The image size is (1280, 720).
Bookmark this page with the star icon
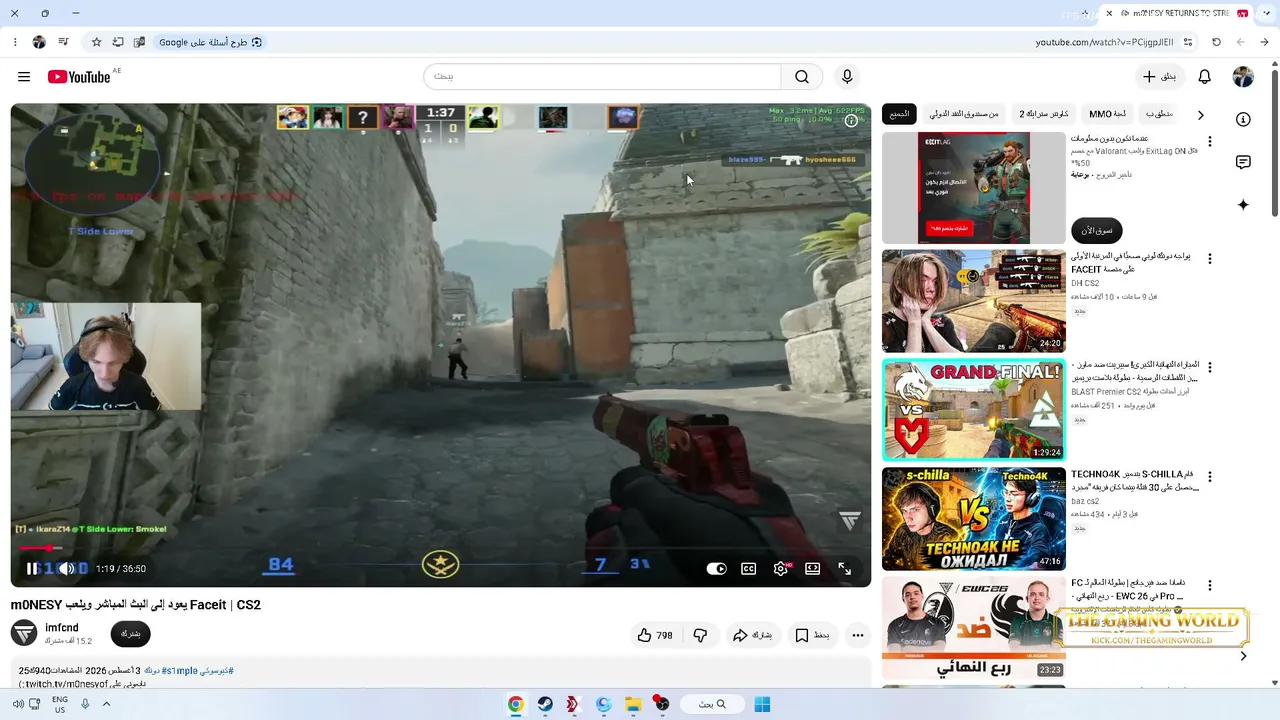(x=96, y=42)
